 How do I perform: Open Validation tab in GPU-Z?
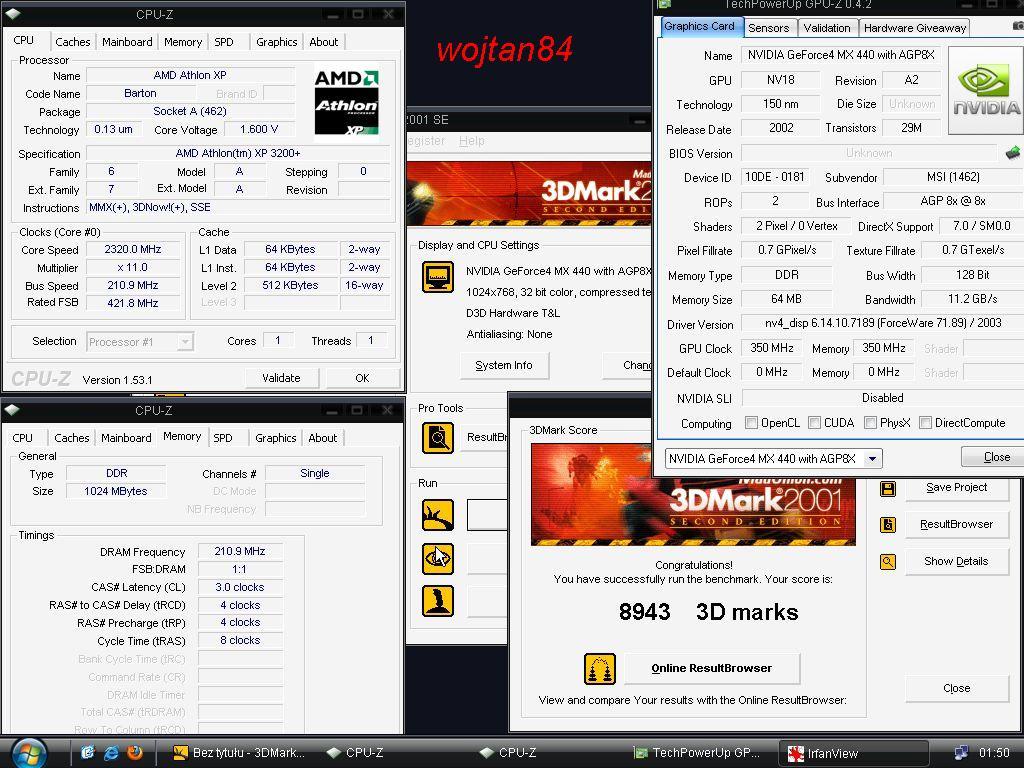click(x=827, y=28)
